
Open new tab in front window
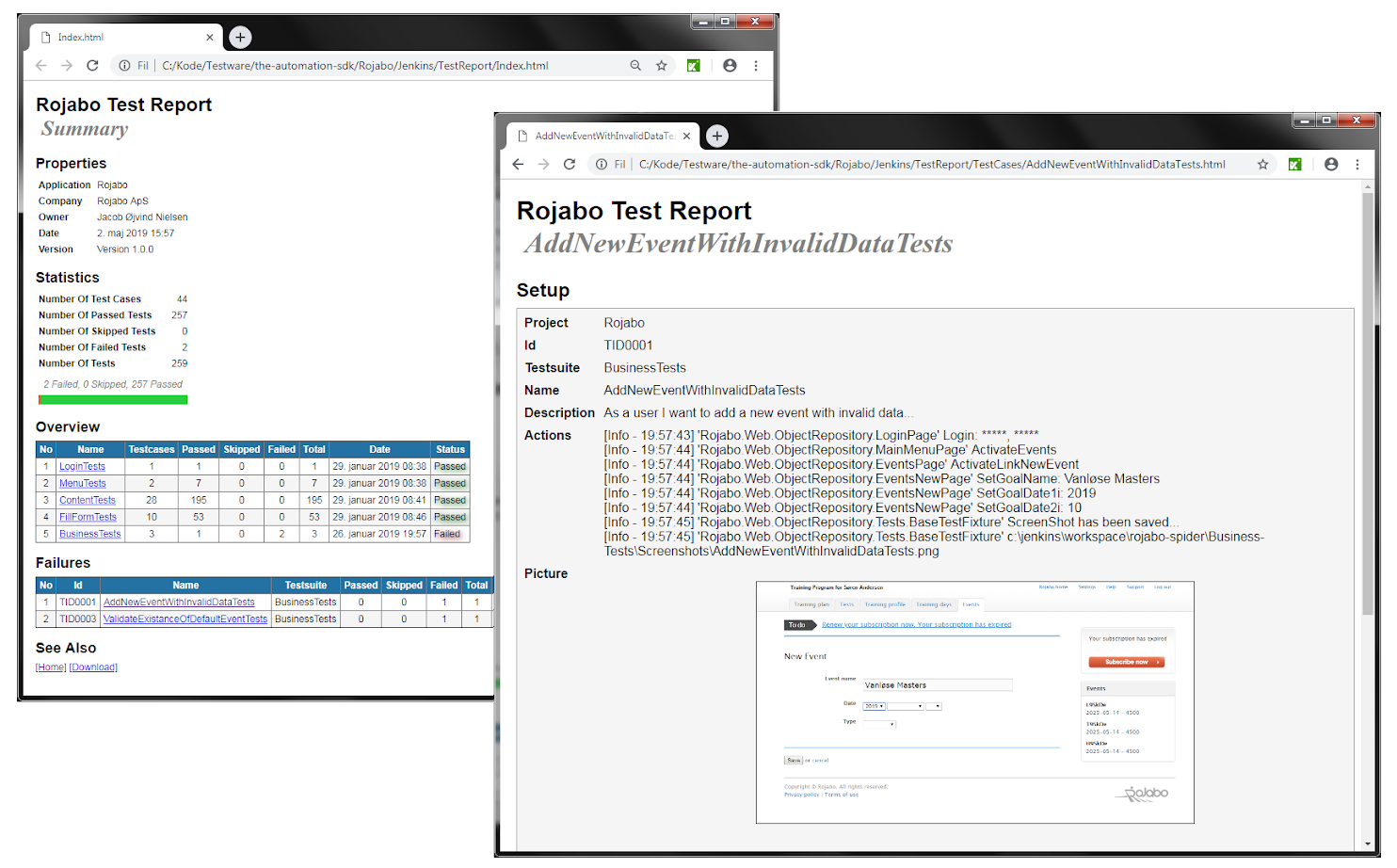pyautogui.click(x=717, y=136)
